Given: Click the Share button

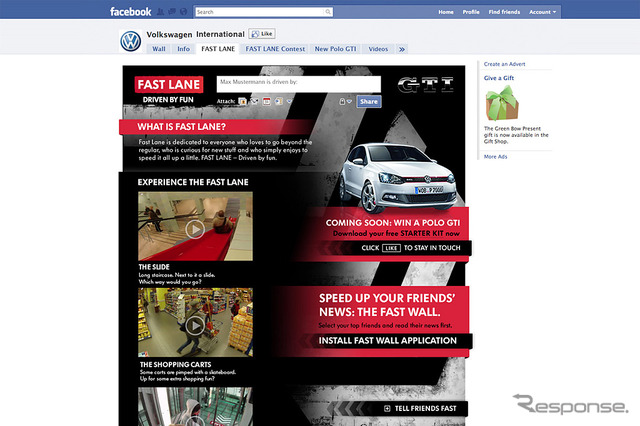Looking at the screenshot, I should [x=369, y=102].
